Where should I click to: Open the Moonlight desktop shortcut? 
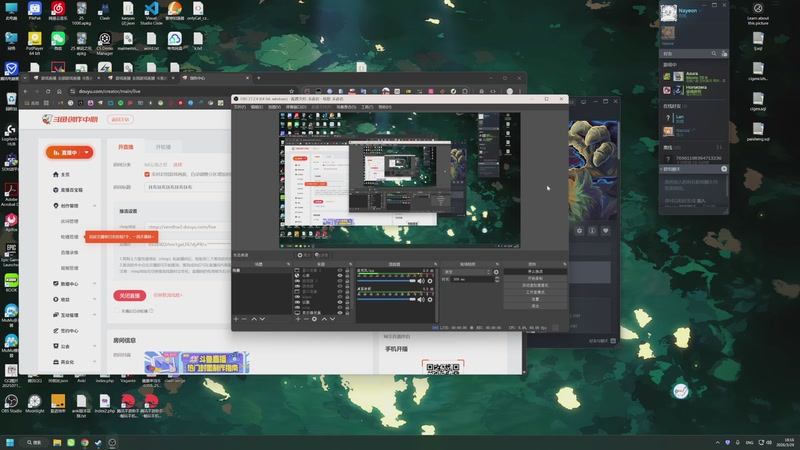(35, 403)
